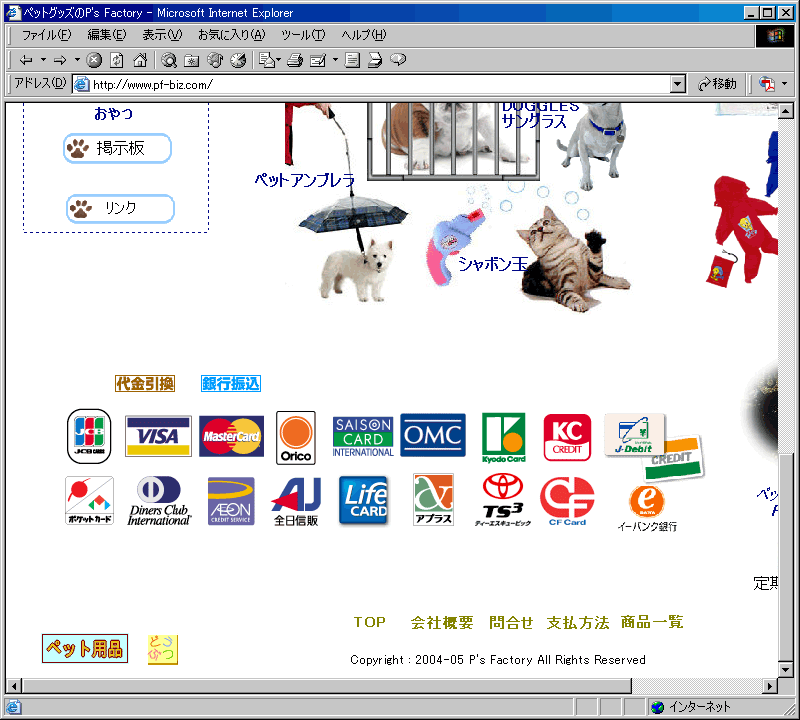800x720 pixels.
Task: Click the Toyota TS3 card logo
Action: (x=503, y=500)
